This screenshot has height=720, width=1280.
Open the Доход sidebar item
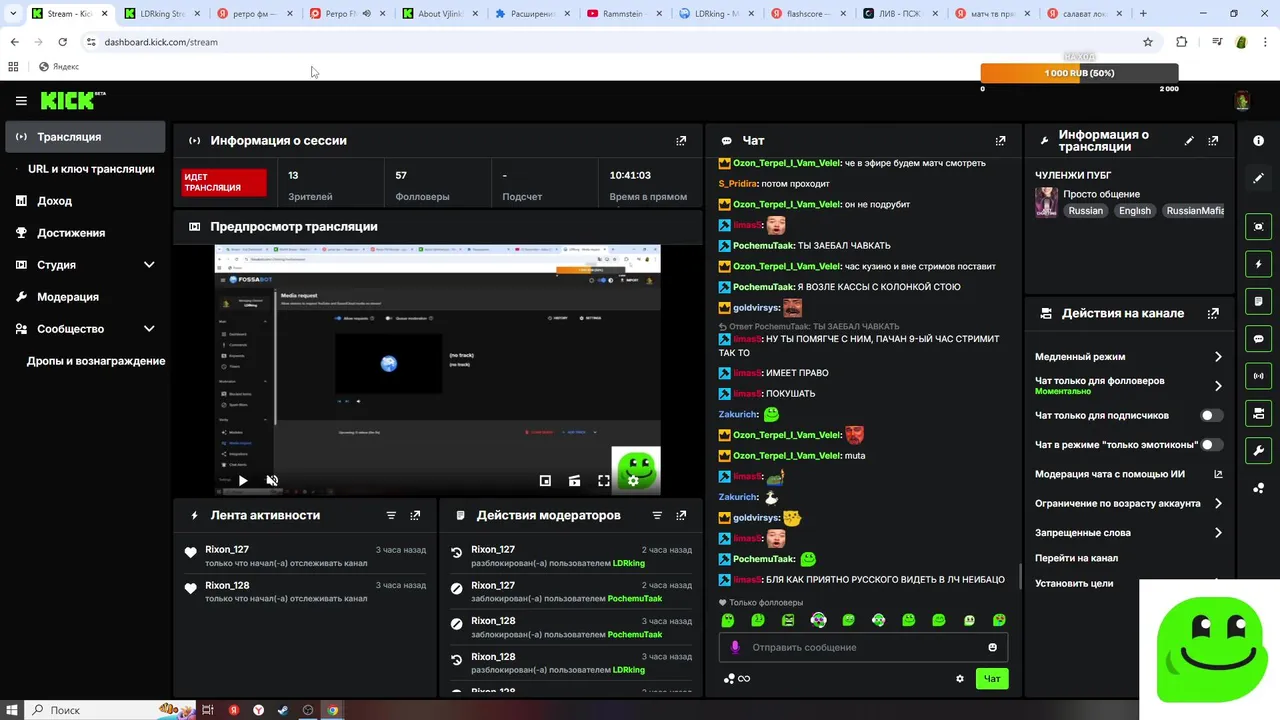(x=85, y=201)
